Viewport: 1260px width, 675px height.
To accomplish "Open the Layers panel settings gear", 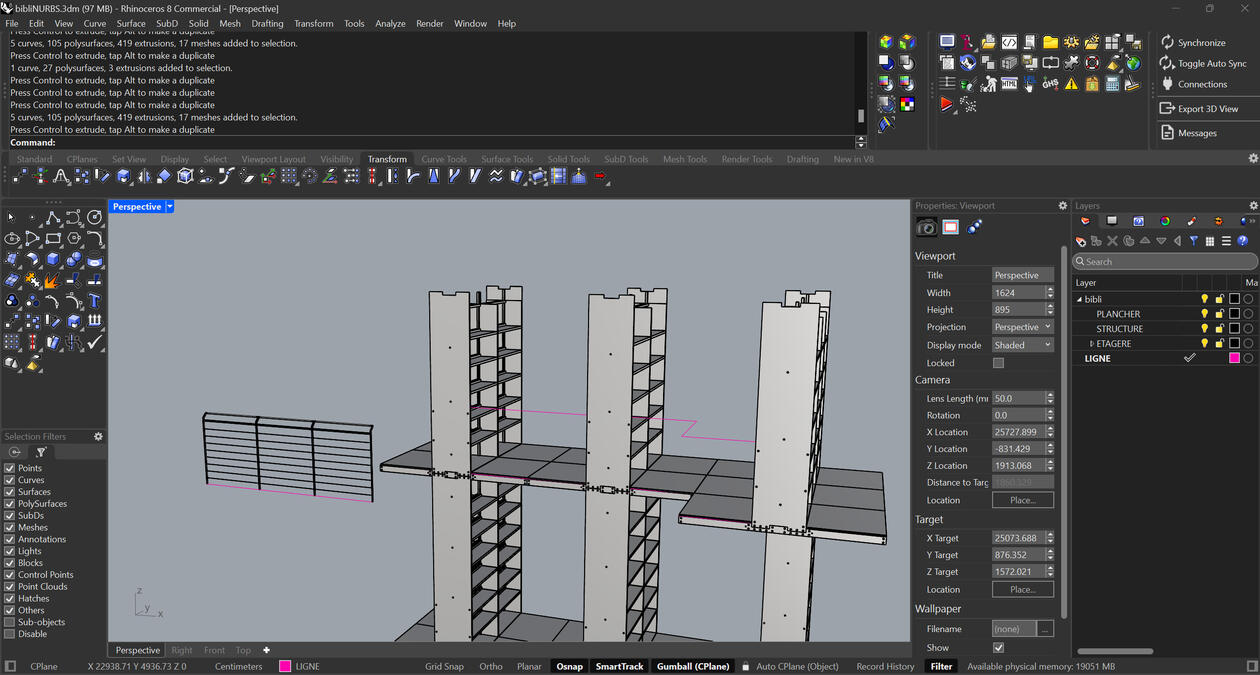I will (1253, 205).
